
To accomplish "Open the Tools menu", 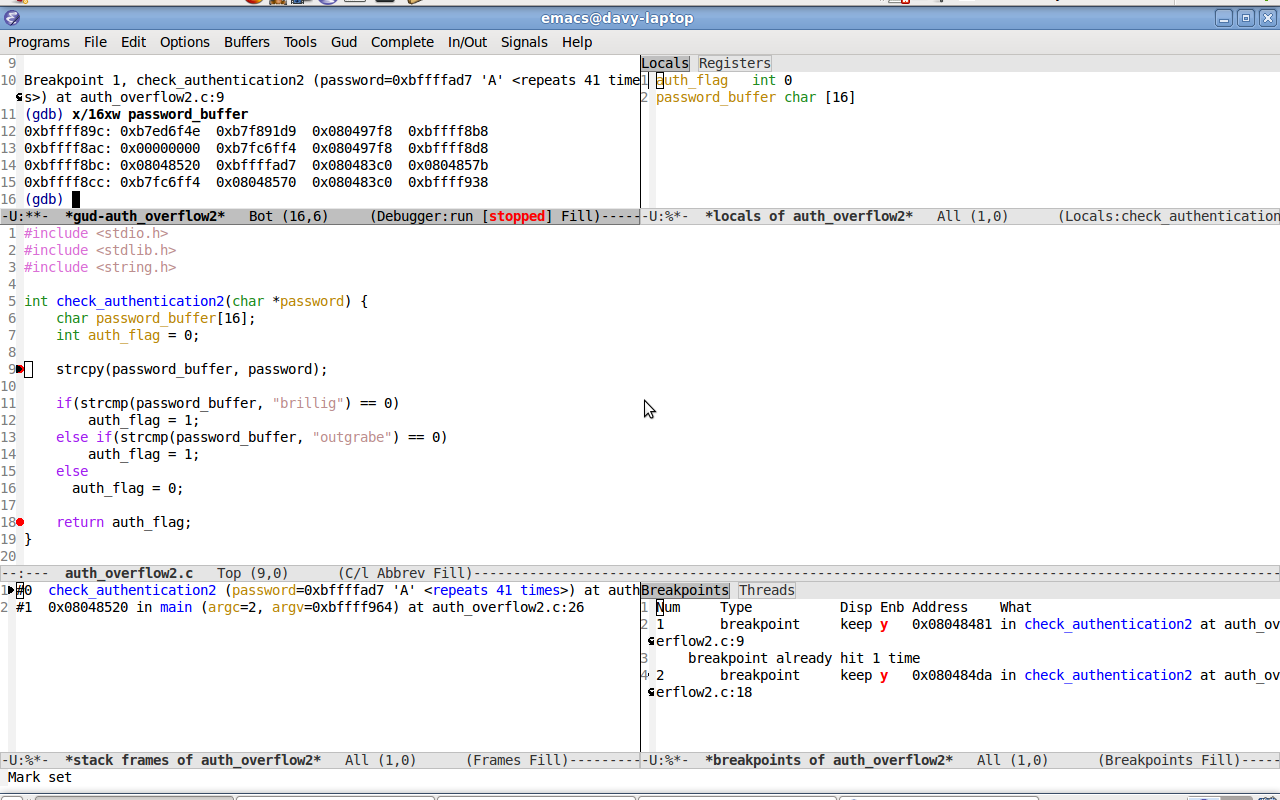I will [x=300, y=42].
